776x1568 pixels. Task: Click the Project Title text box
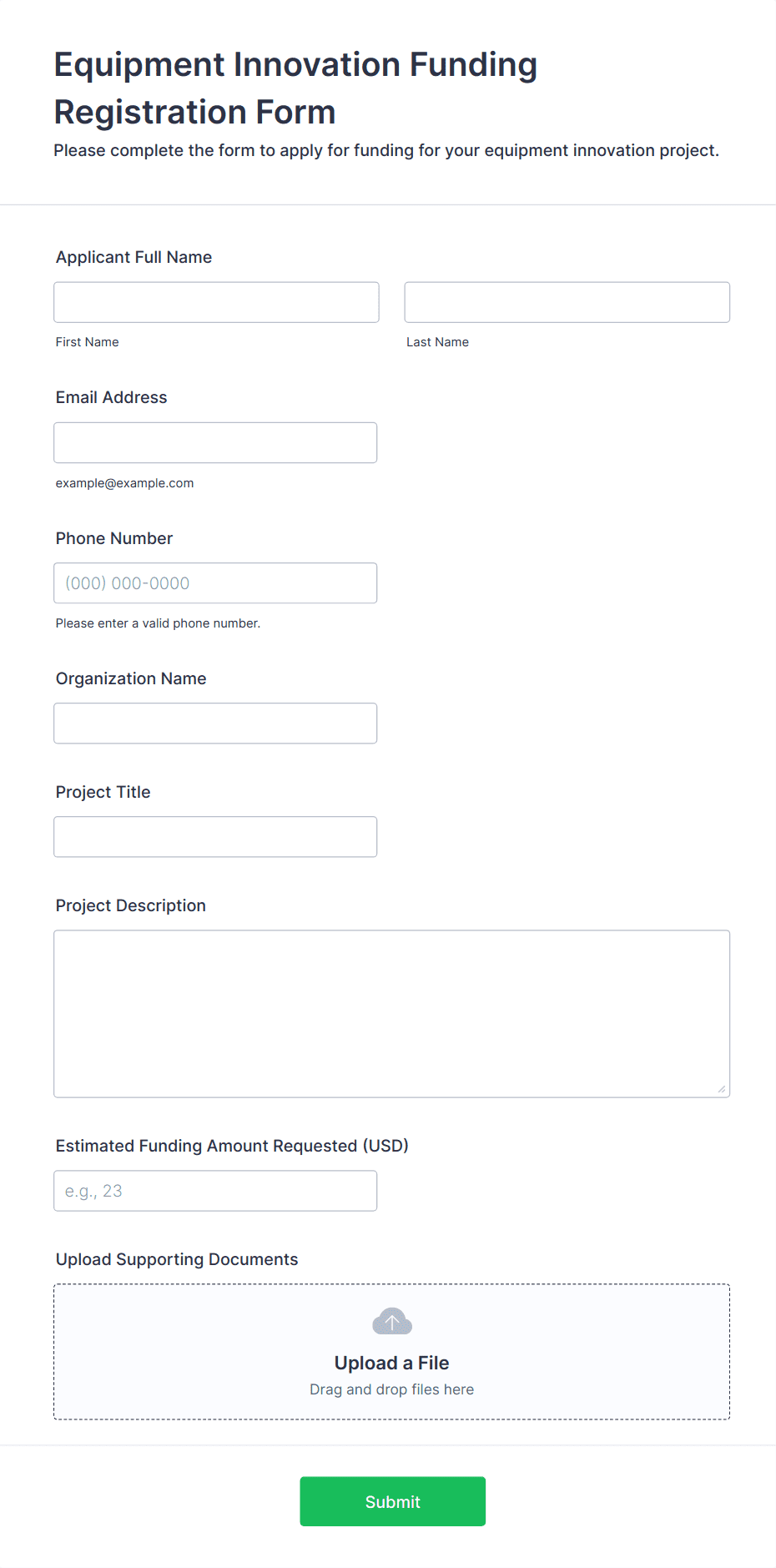coord(215,837)
